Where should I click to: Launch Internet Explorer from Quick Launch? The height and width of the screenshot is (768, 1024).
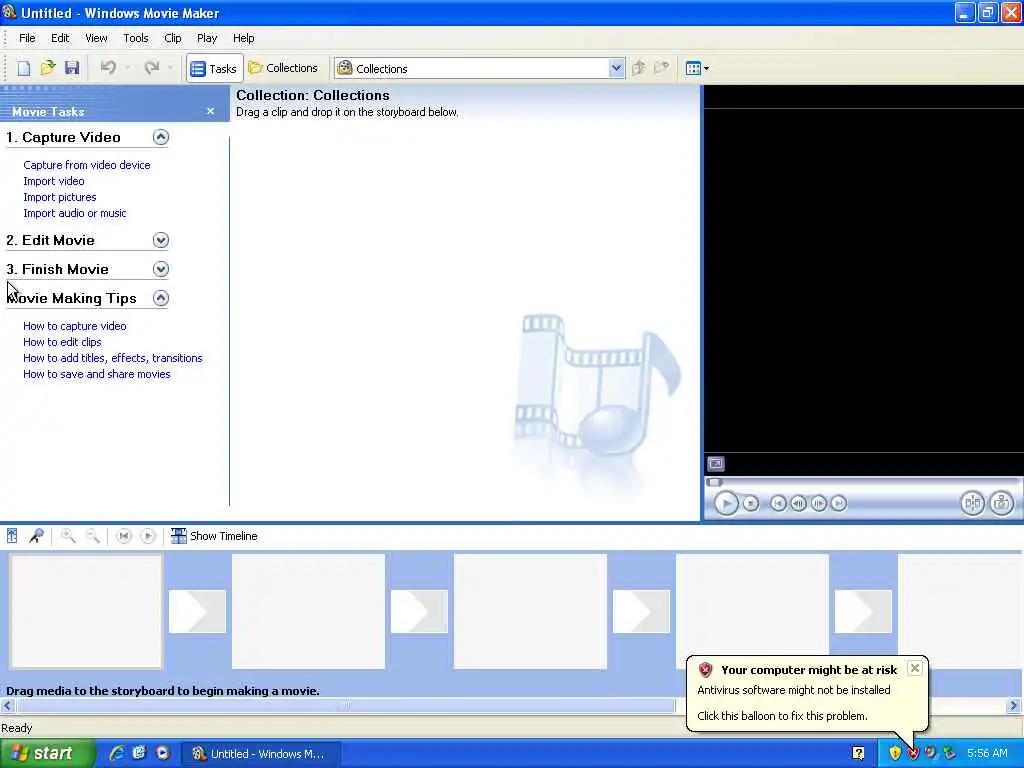(x=117, y=753)
